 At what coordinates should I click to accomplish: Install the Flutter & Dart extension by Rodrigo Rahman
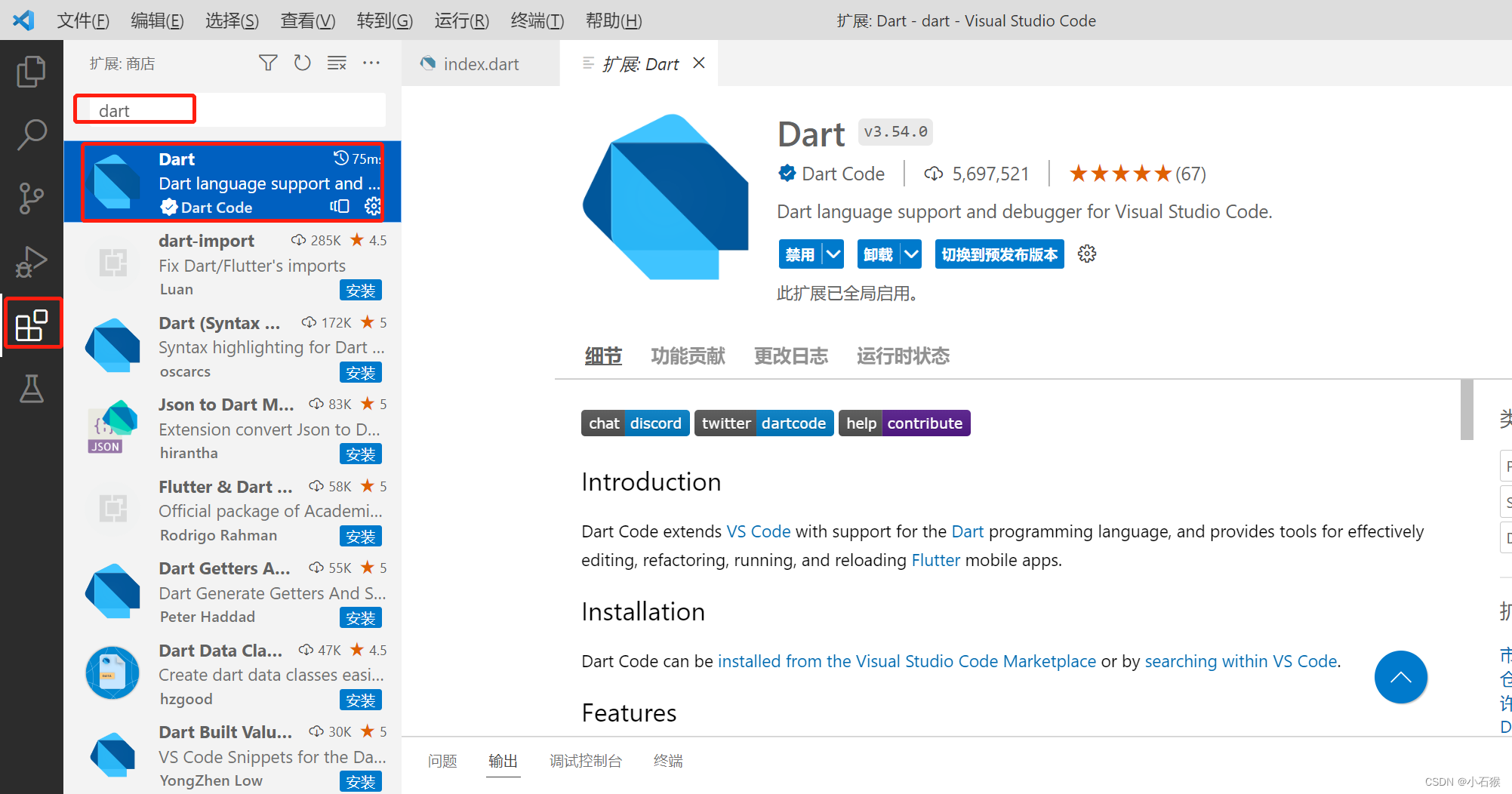click(361, 537)
